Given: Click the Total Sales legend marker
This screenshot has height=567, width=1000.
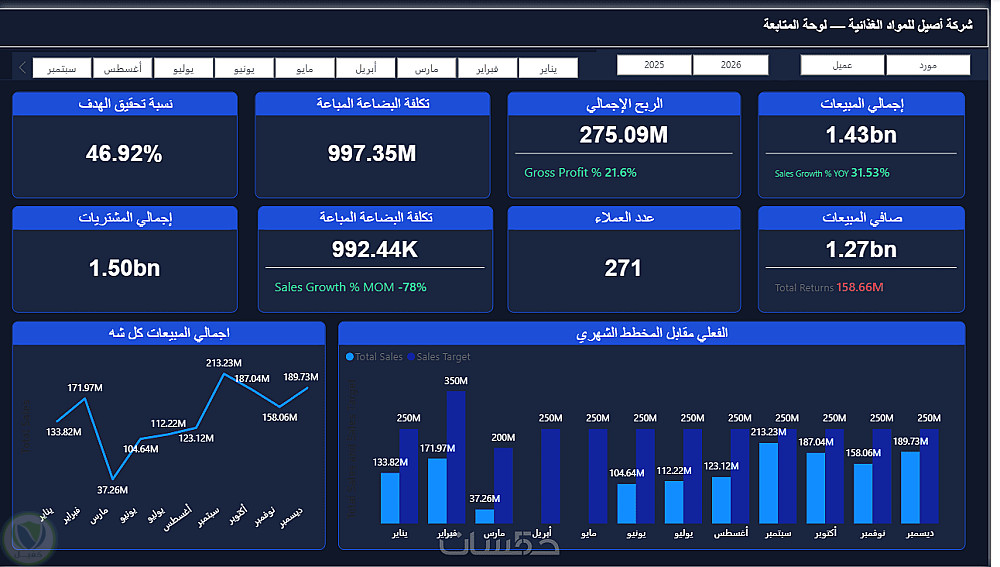Looking at the screenshot, I should (x=349, y=357).
